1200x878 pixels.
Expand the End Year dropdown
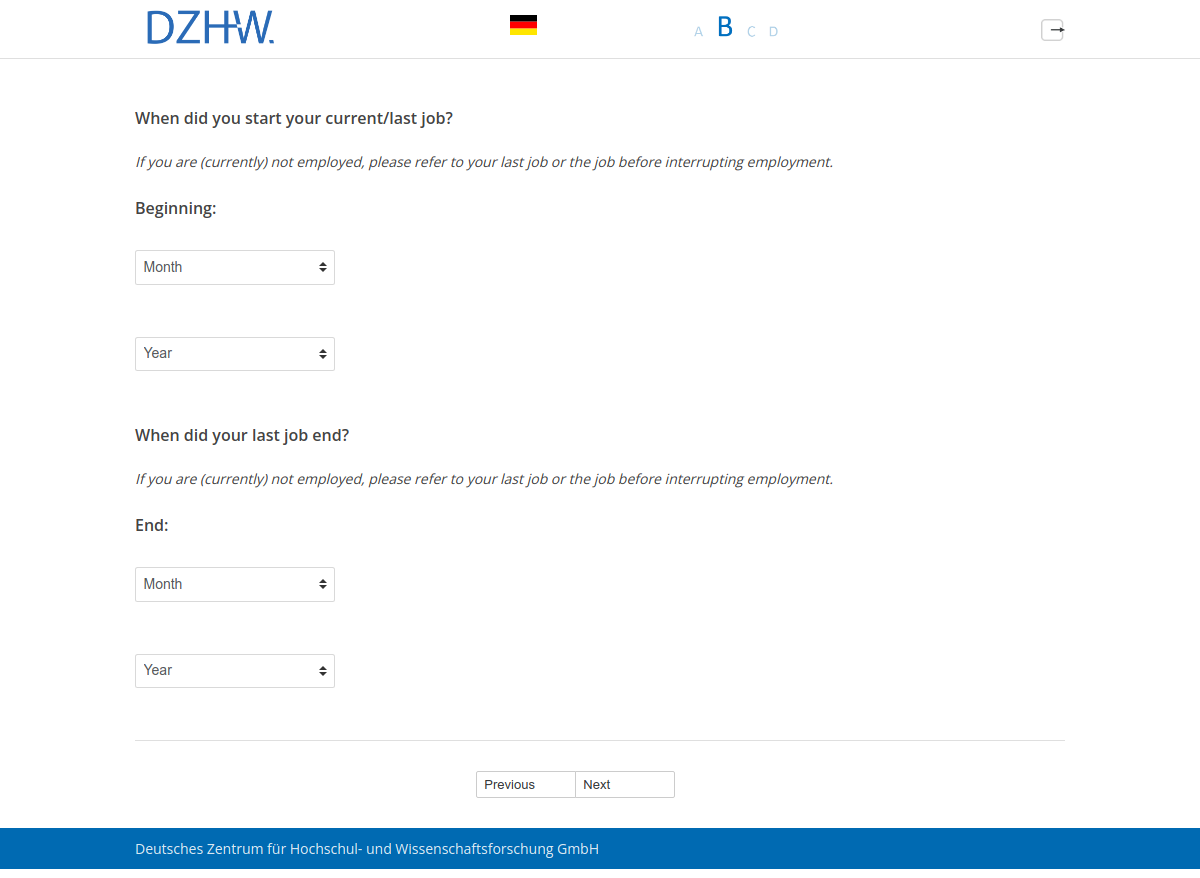click(x=235, y=671)
